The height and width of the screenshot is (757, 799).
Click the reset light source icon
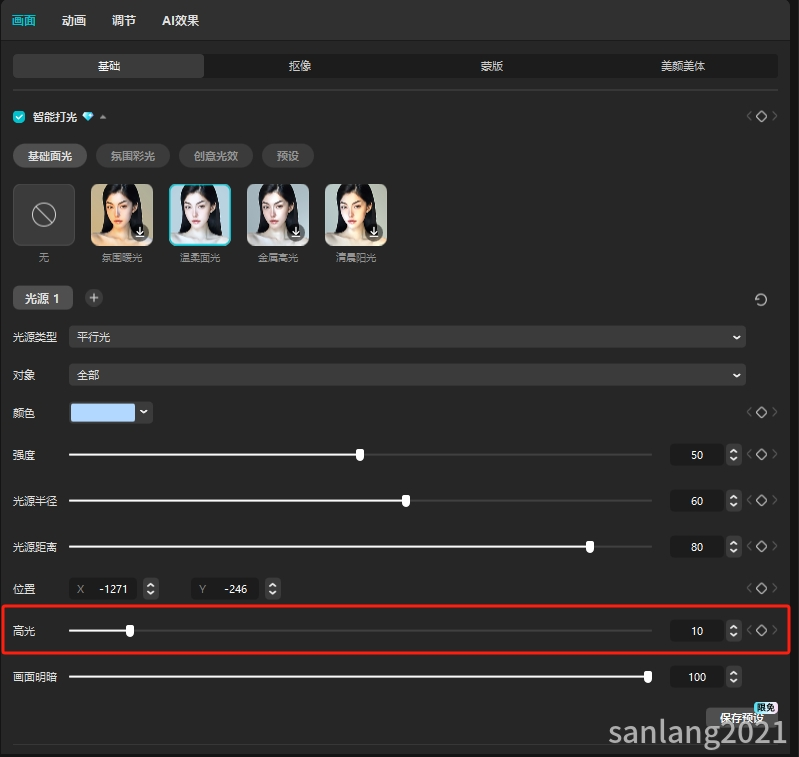click(x=761, y=299)
